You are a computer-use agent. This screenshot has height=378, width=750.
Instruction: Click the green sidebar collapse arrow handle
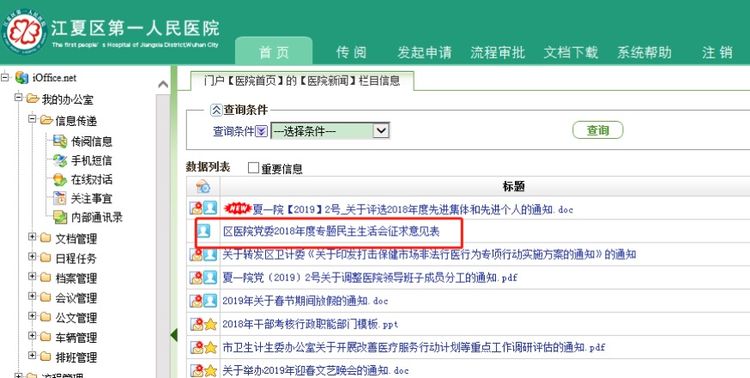coord(174,335)
